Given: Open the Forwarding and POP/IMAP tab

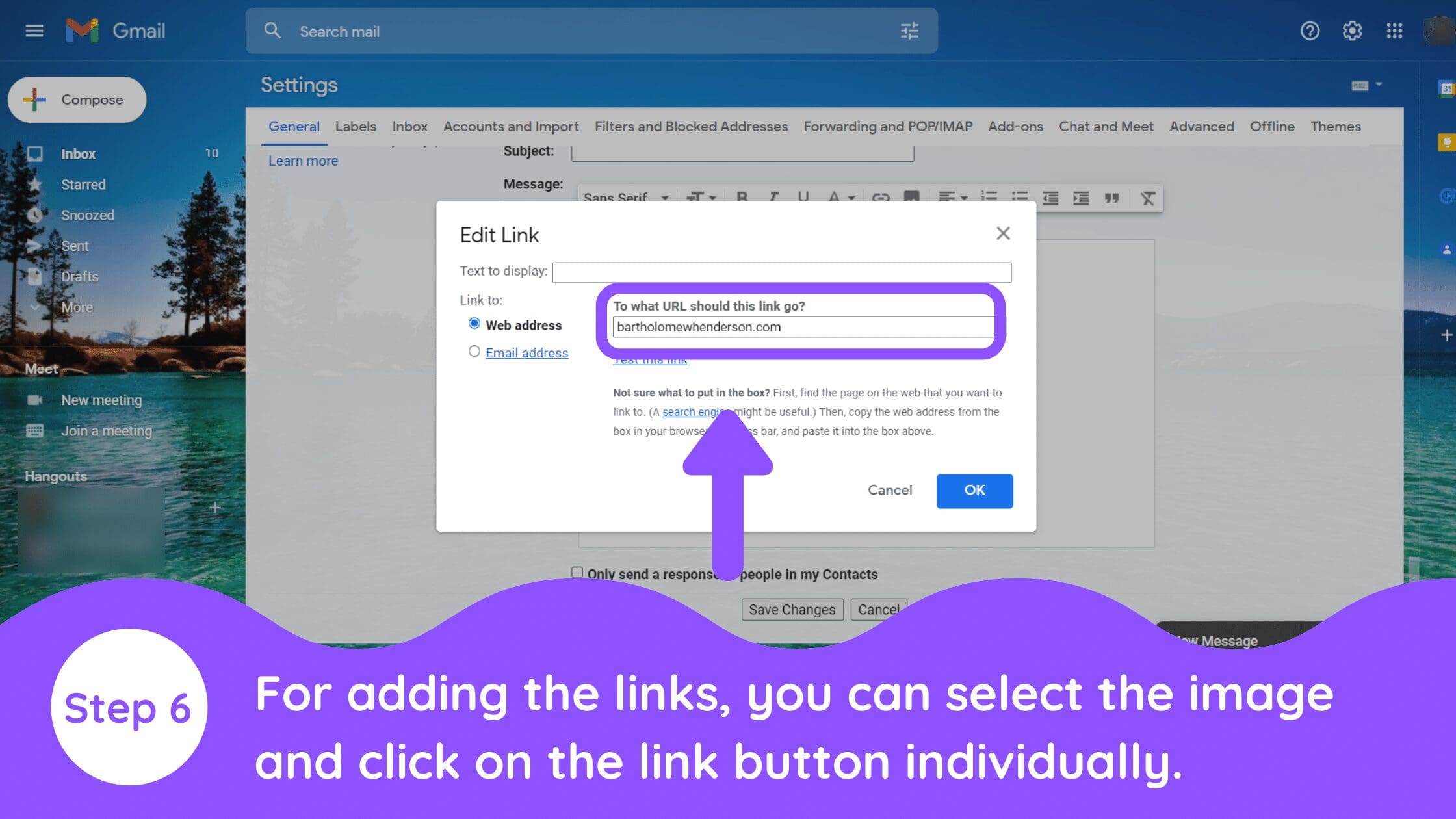Looking at the screenshot, I should pyautogui.click(x=887, y=126).
